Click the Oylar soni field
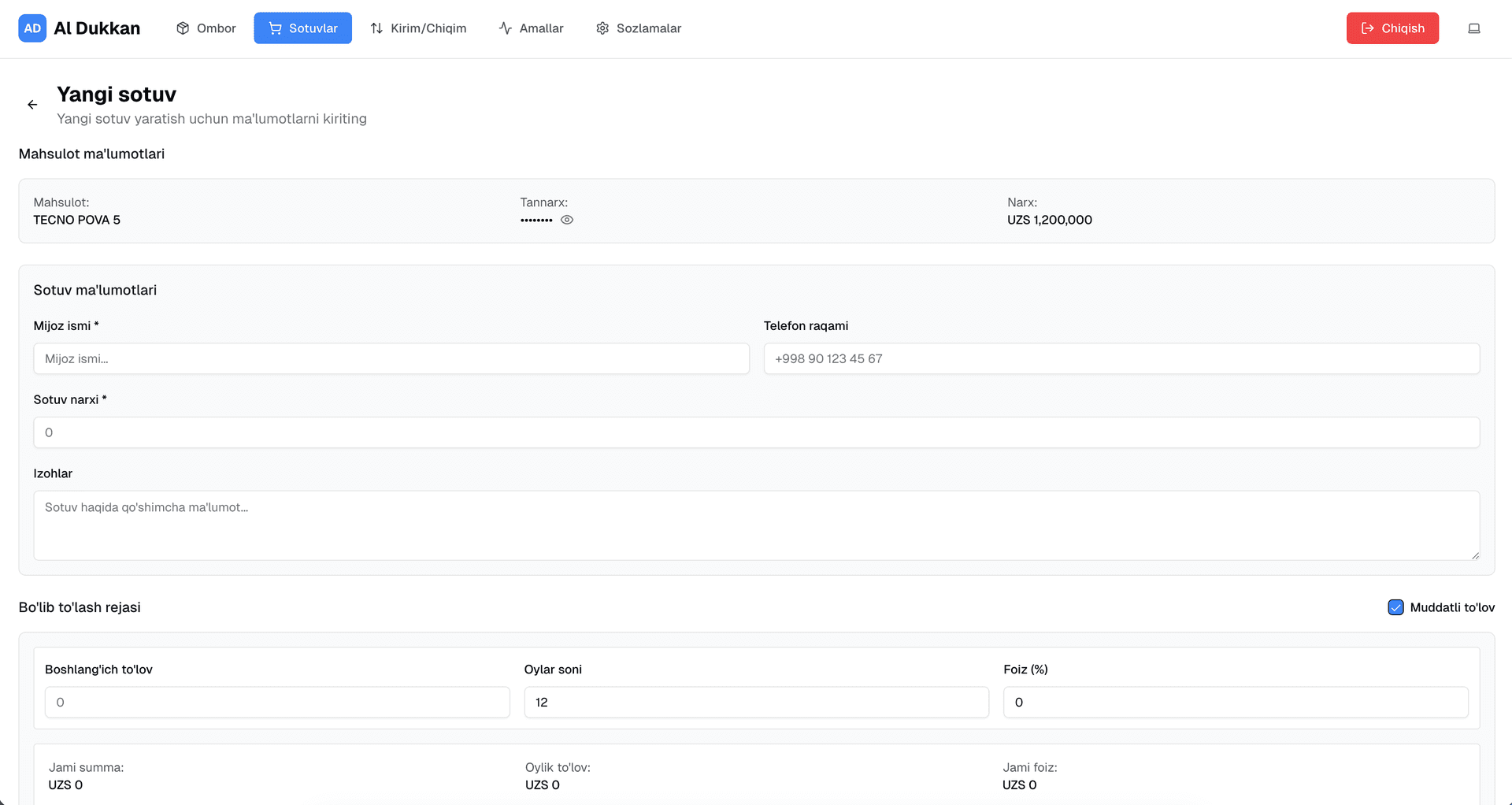Viewport: 1512px width, 805px height. [756, 702]
